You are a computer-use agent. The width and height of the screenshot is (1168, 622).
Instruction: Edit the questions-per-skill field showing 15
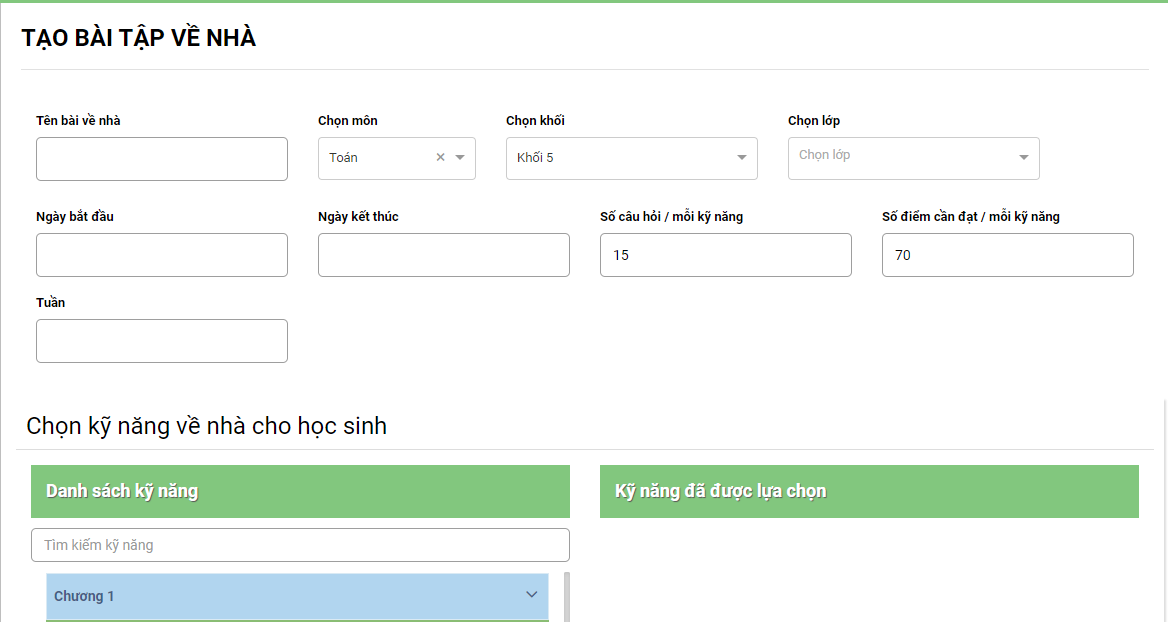(726, 255)
